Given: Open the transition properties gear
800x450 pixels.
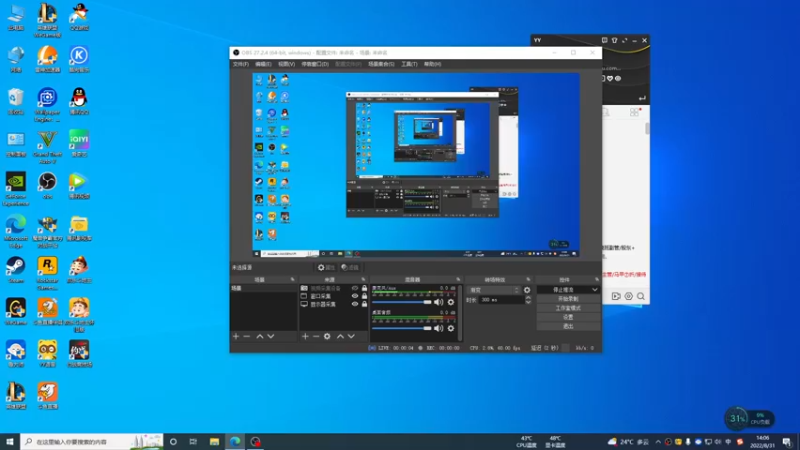Looking at the screenshot, I should pos(527,290).
